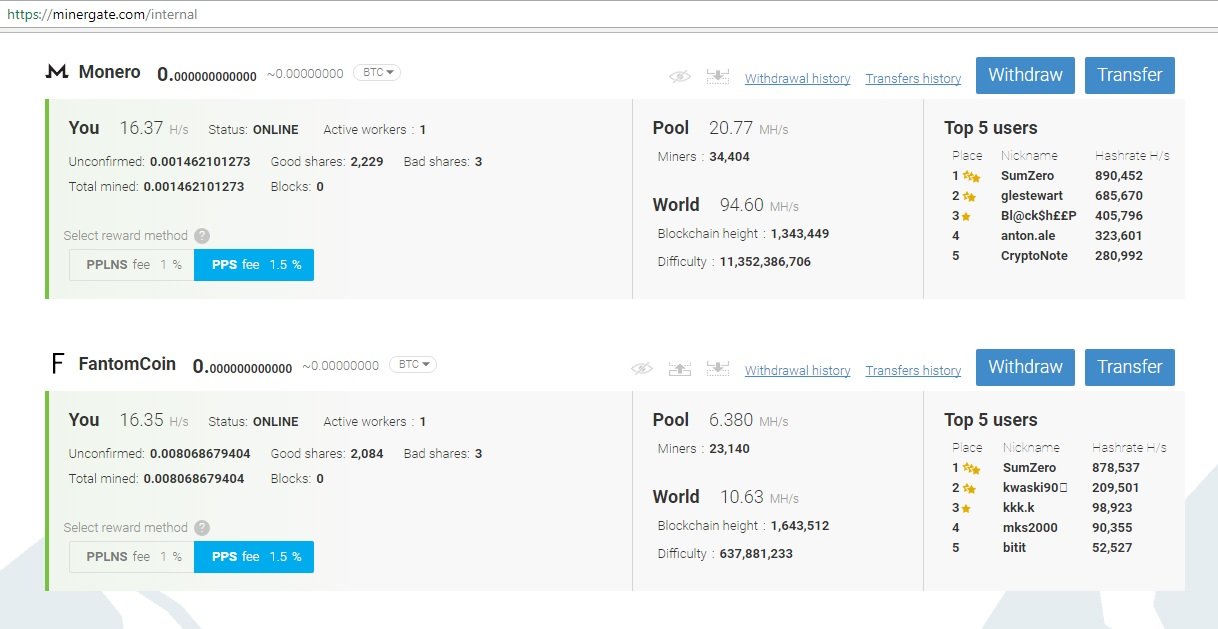1218x629 pixels.
Task: Click FantomCoin blockchain height 1,643,512
Action: pos(800,526)
